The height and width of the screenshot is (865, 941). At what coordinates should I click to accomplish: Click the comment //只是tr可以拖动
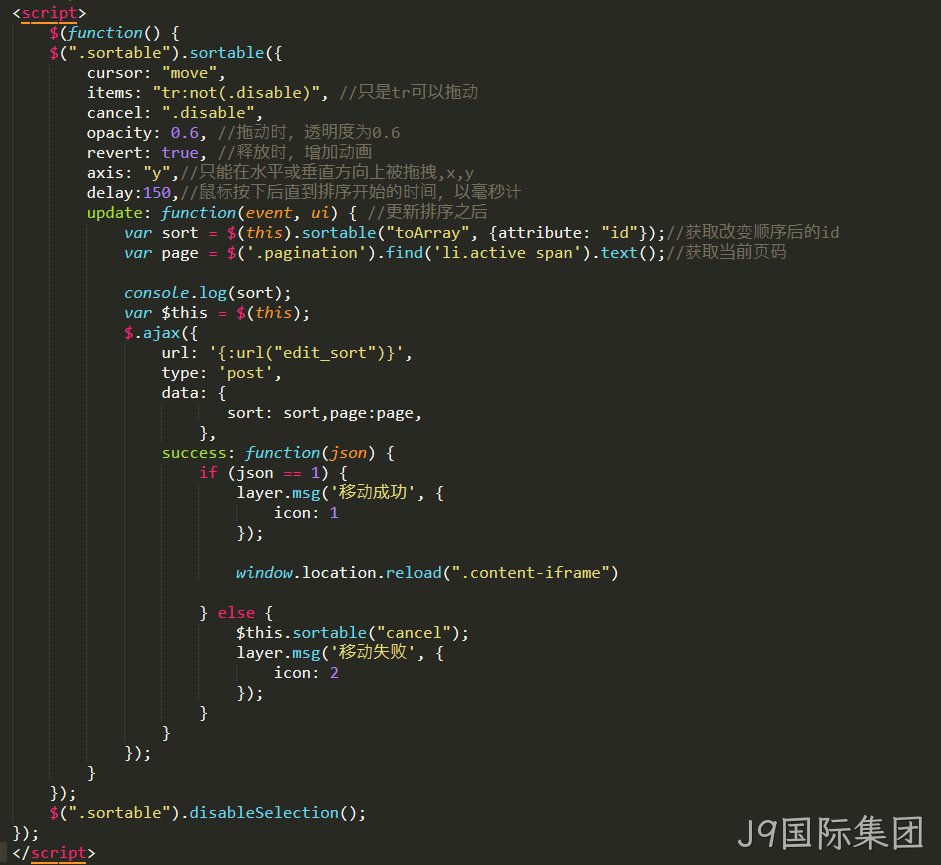tap(408, 92)
